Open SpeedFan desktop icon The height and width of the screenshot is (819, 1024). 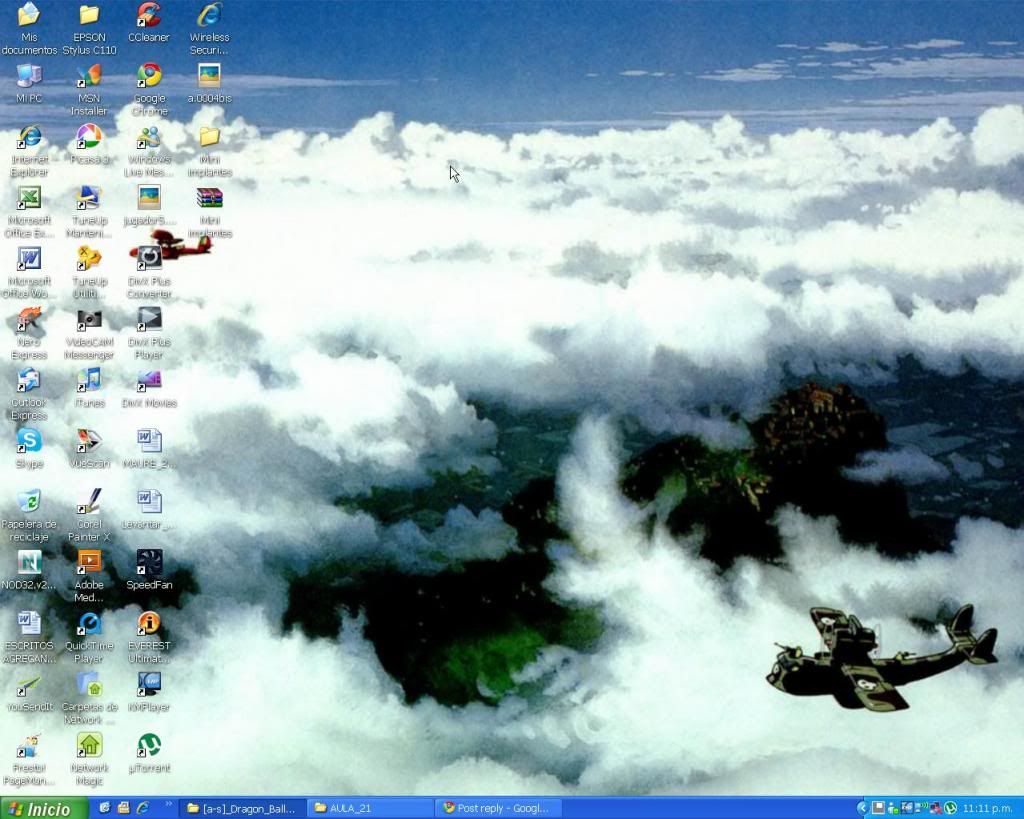click(149, 563)
